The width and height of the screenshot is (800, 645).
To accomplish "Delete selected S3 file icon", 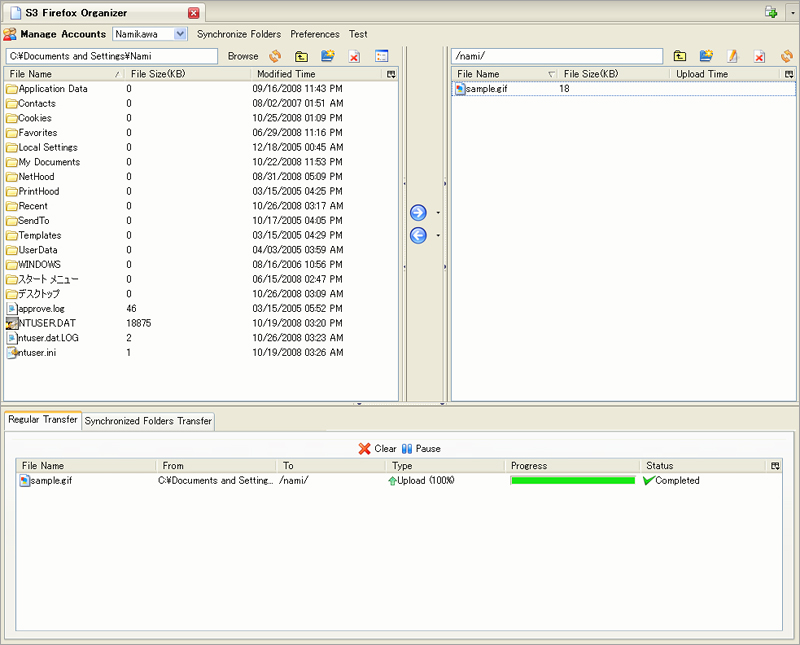I will (759, 56).
